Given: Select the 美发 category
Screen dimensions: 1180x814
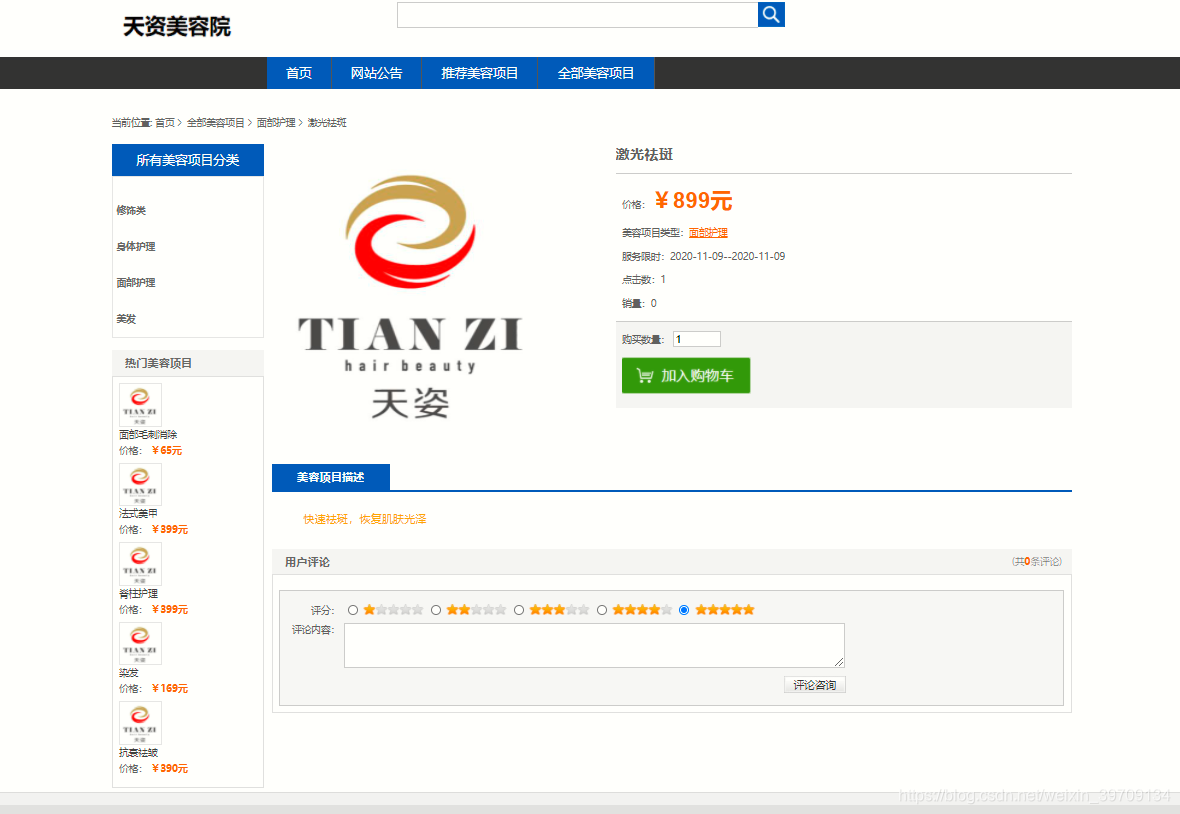Looking at the screenshot, I should pyautogui.click(x=126, y=319).
